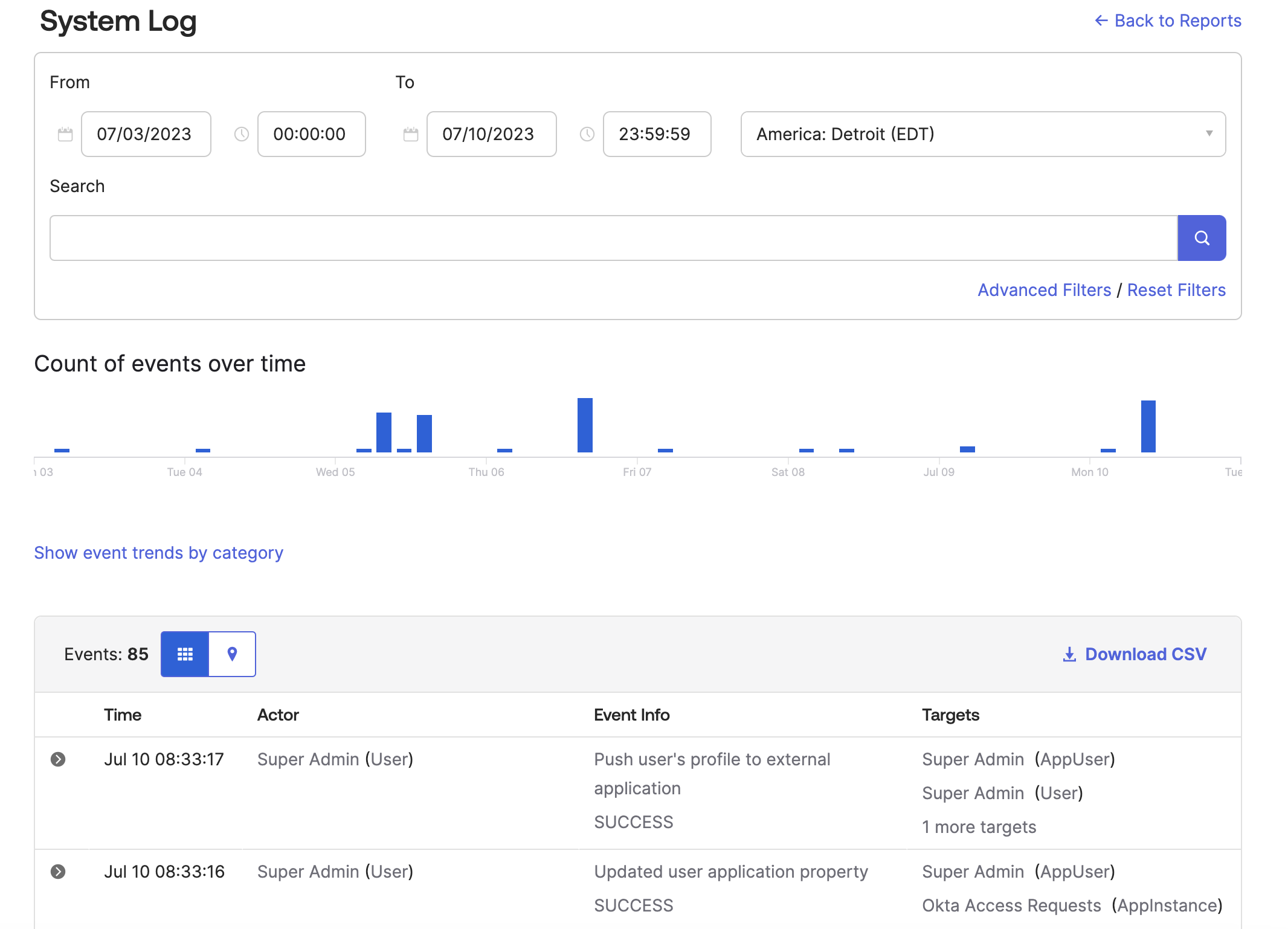Open the timezone dropdown

pos(1208,134)
